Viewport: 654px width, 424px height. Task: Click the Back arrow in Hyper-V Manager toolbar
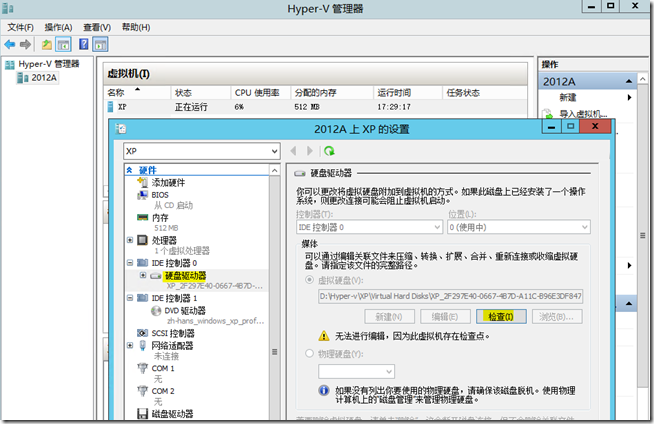coord(10,44)
